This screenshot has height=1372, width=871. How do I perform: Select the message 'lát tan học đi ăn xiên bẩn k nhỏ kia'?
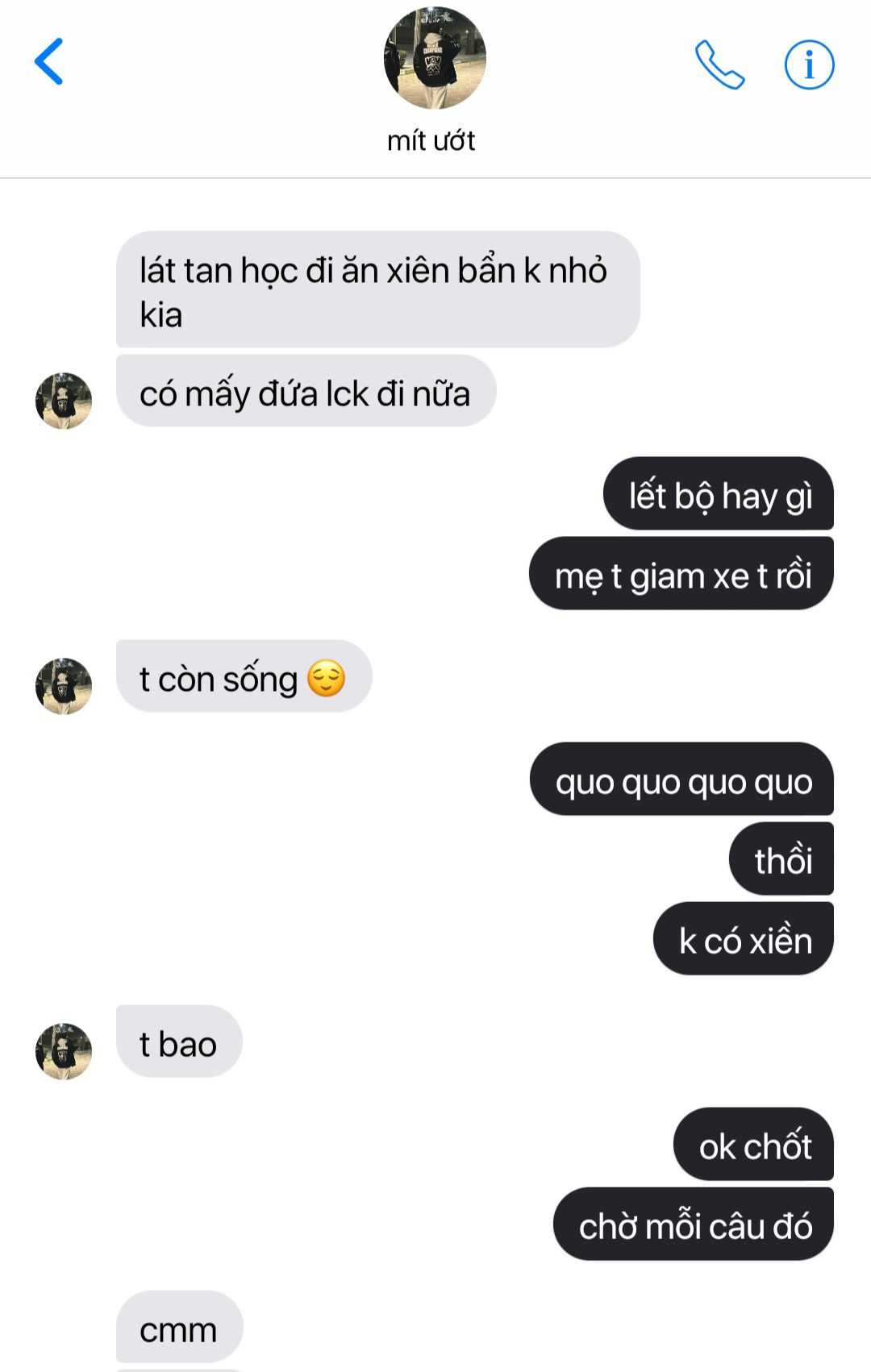[x=378, y=289]
